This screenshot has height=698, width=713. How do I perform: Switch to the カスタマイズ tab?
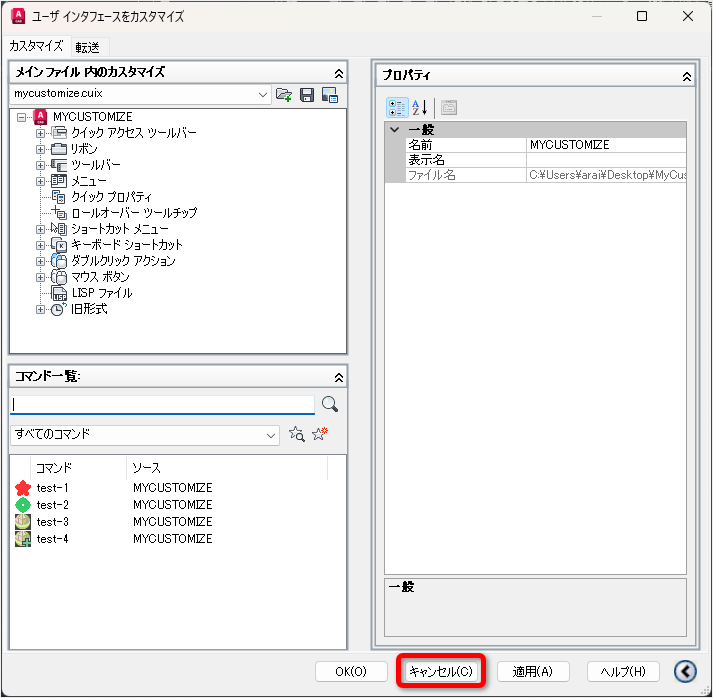click(36, 46)
